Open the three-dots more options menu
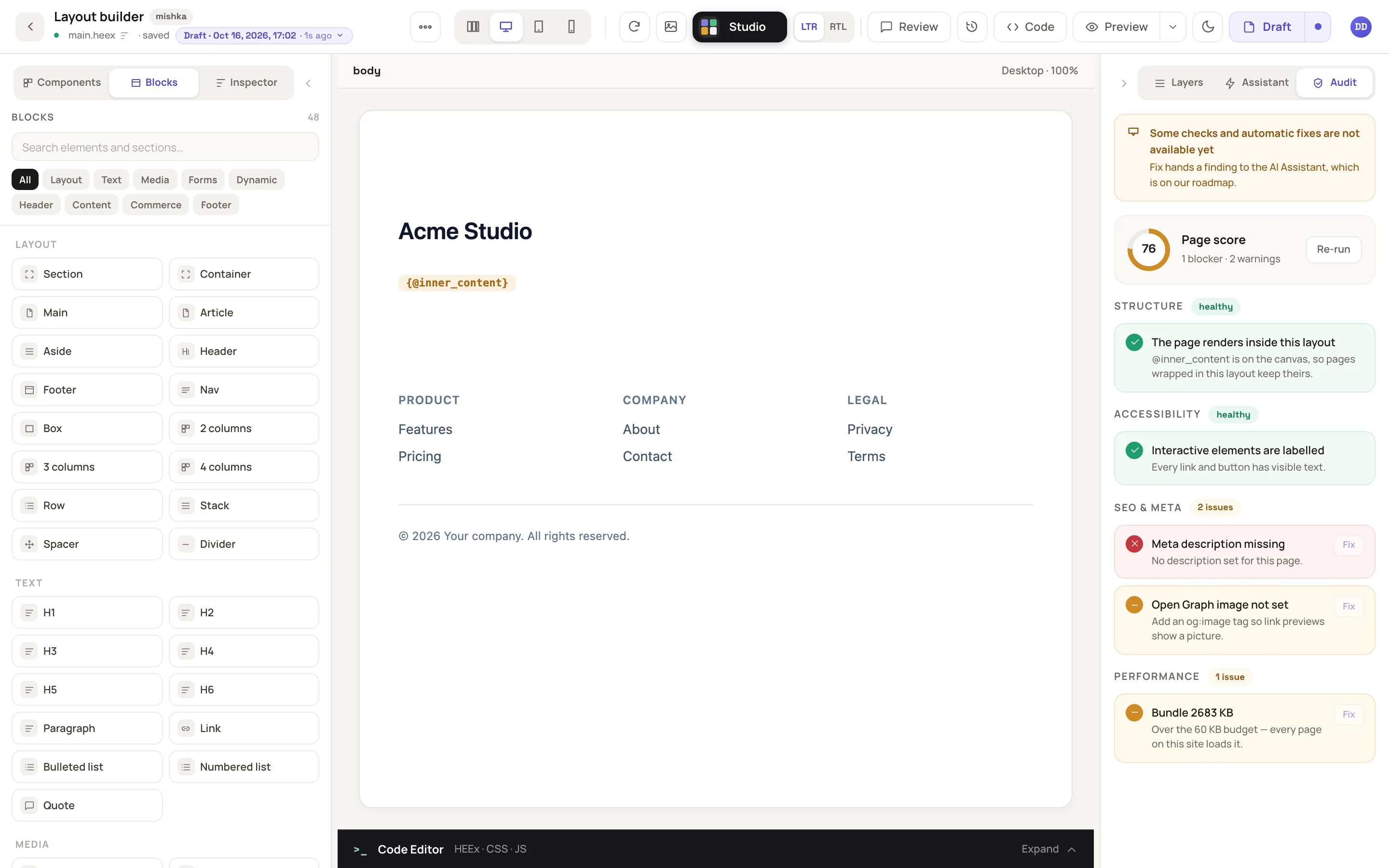 tap(425, 27)
